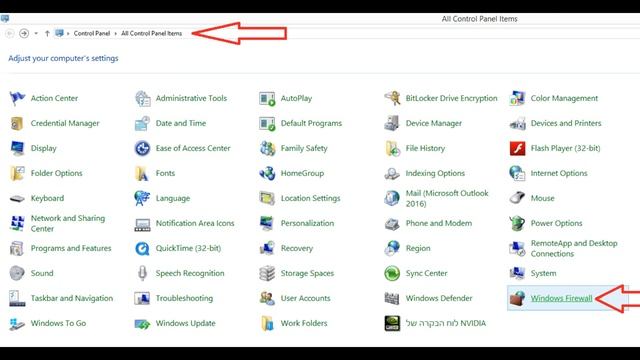Click the Forward navigation arrow button

[x=24, y=33]
